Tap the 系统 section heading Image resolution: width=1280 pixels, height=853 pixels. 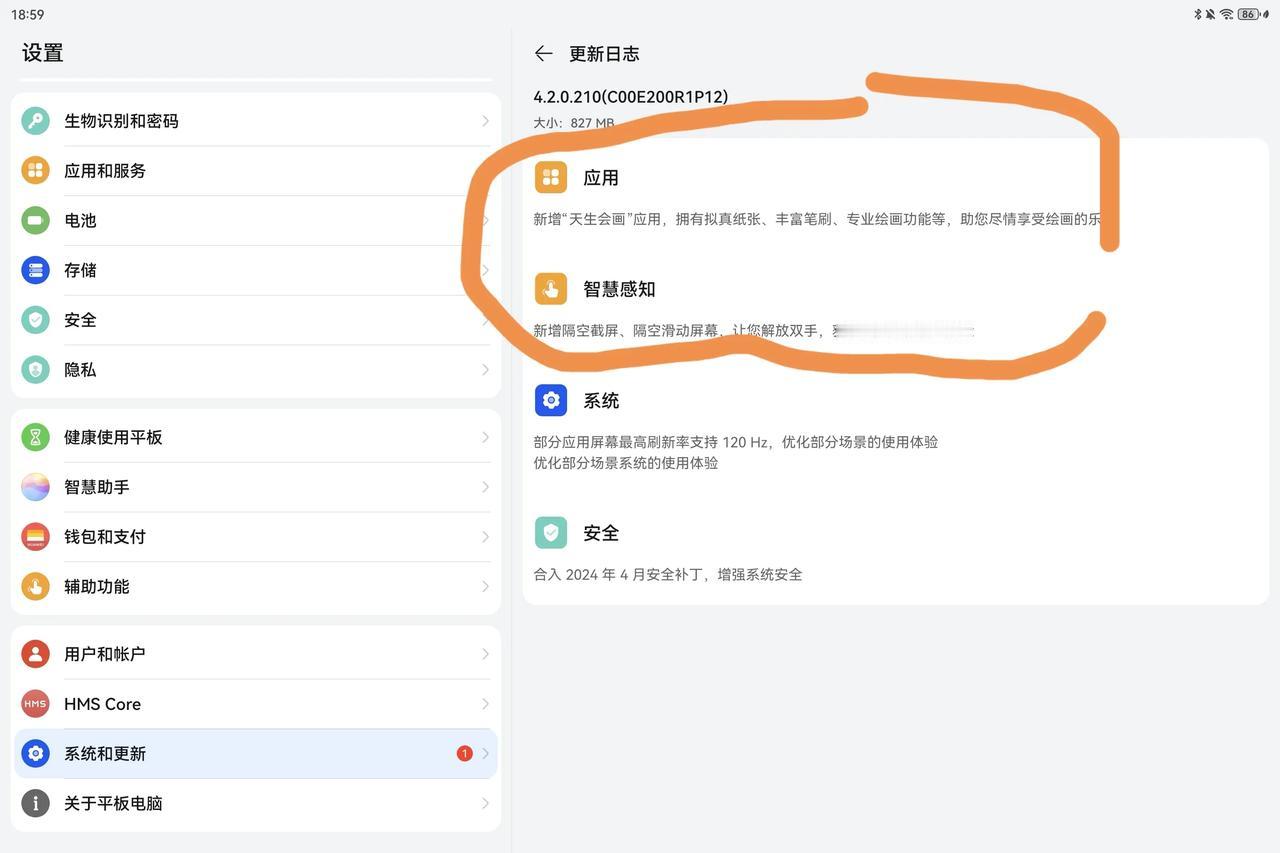[x=601, y=401]
